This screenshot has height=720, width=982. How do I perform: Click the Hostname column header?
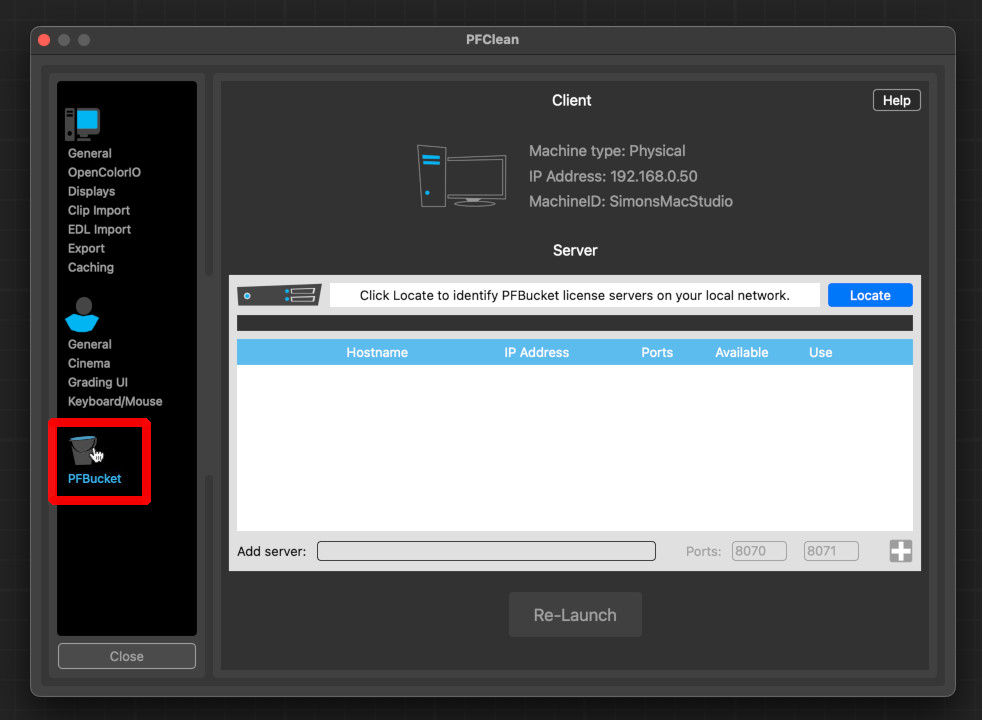click(377, 352)
